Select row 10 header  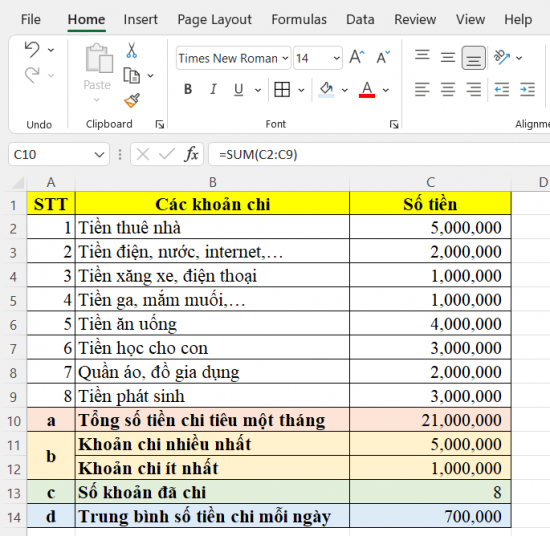[x=14, y=421]
